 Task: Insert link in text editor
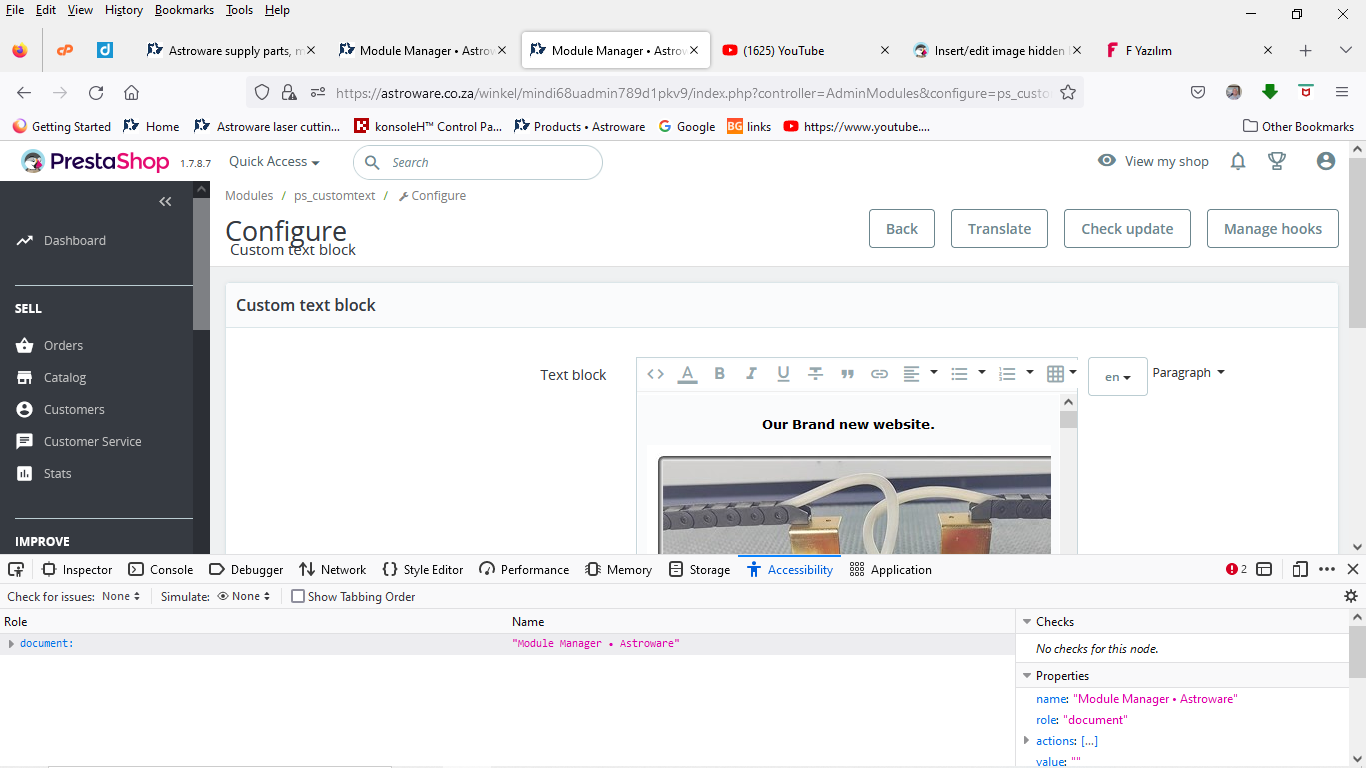(879, 374)
